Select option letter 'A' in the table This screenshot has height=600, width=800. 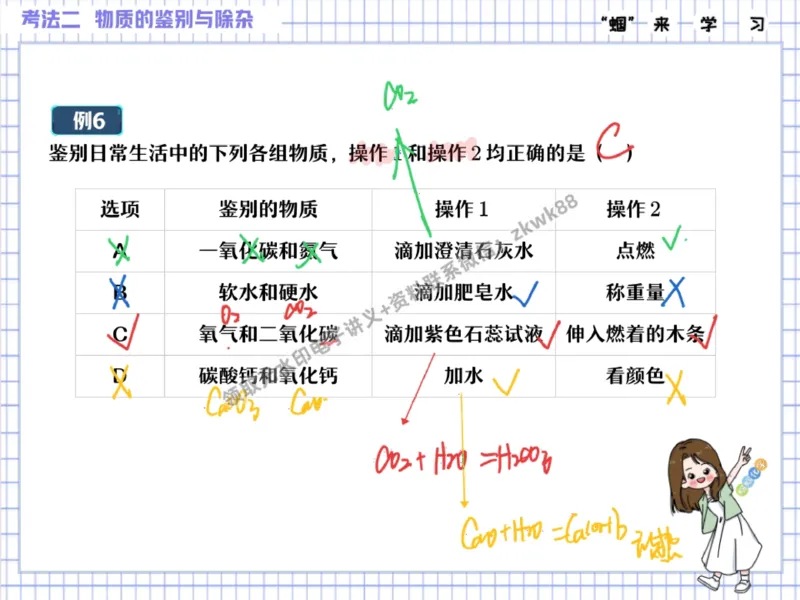tap(120, 251)
